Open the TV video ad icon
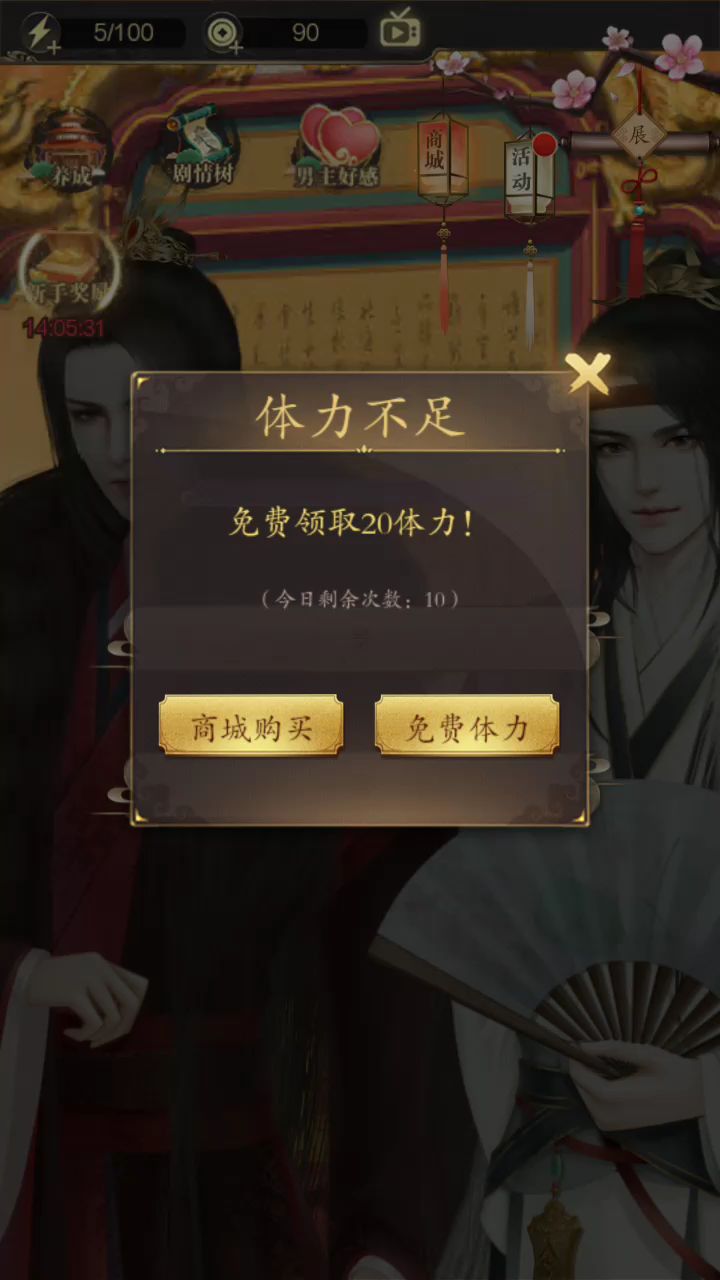 coord(400,29)
